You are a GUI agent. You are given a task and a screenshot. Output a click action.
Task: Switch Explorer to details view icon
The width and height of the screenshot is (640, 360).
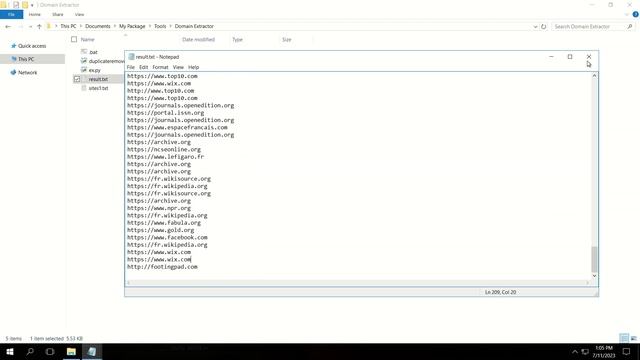(x=624, y=338)
